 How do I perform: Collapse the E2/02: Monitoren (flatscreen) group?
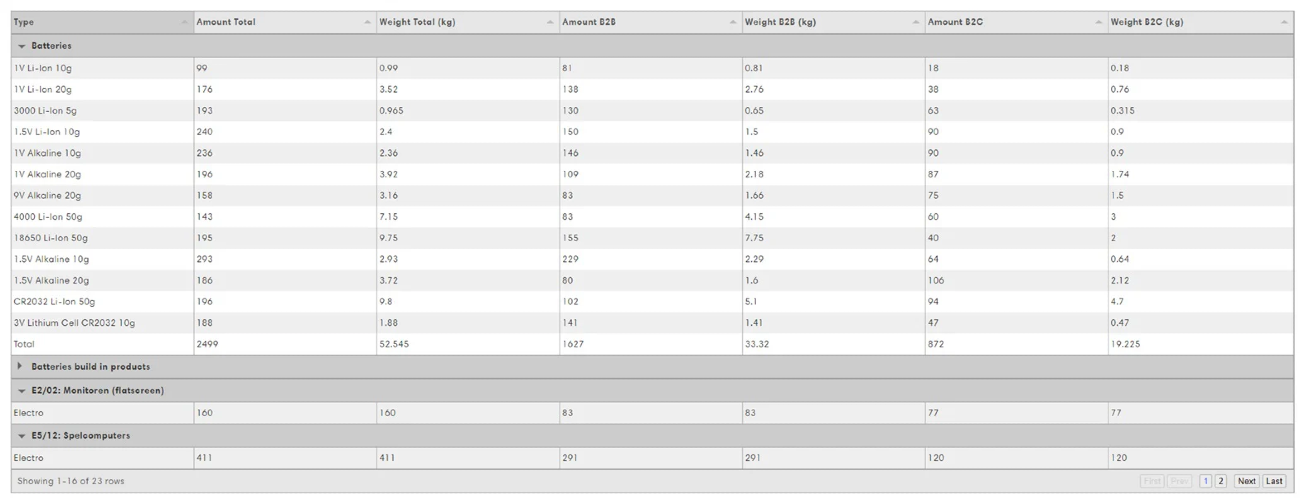pos(21,390)
